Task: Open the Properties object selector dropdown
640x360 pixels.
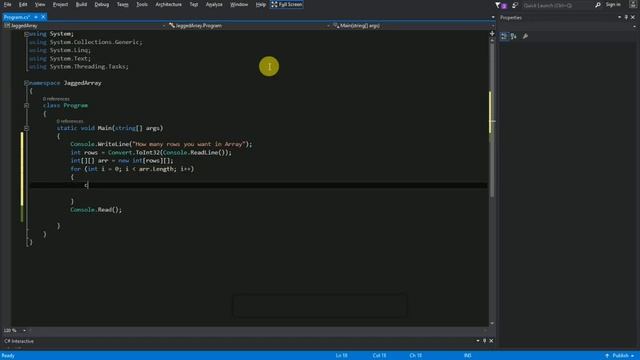Action: pyautogui.click(x=634, y=27)
